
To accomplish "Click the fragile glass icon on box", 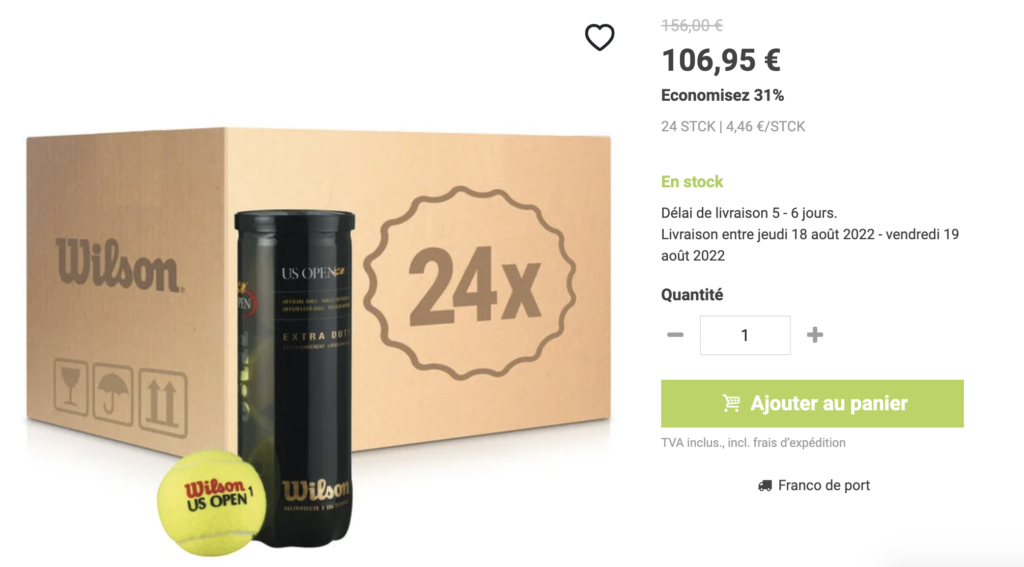I will click(x=71, y=386).
